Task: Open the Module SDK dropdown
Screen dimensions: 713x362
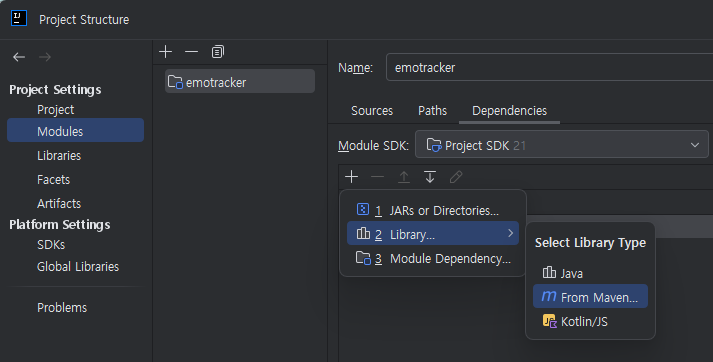Action: pos(562,145)
